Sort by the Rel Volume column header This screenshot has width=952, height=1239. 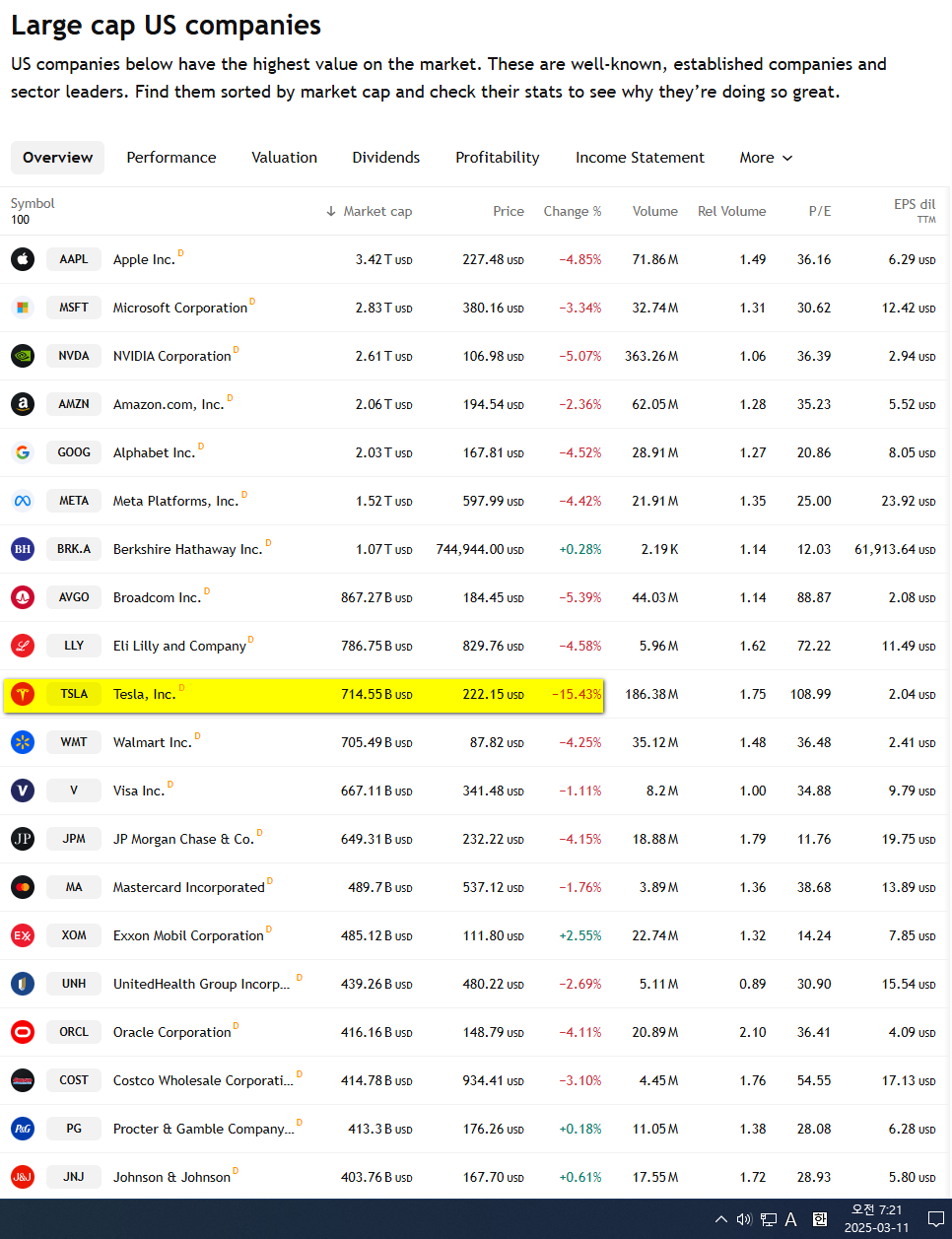click(x=731, y=211)
